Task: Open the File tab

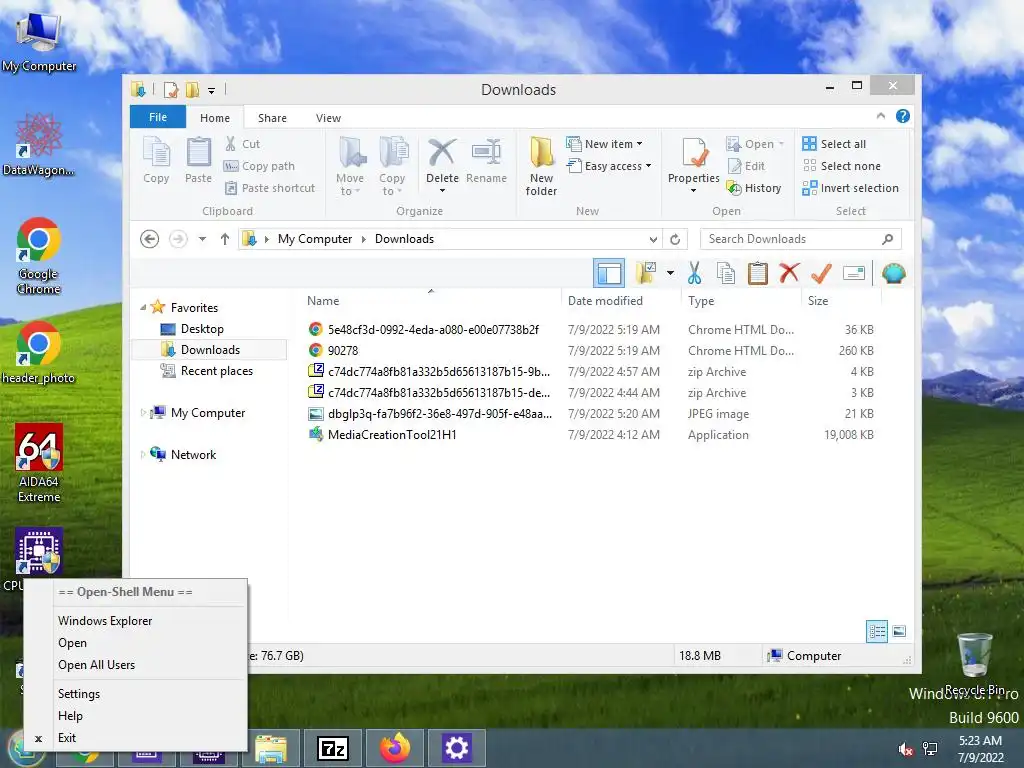Action: click(x=158, y=117)
